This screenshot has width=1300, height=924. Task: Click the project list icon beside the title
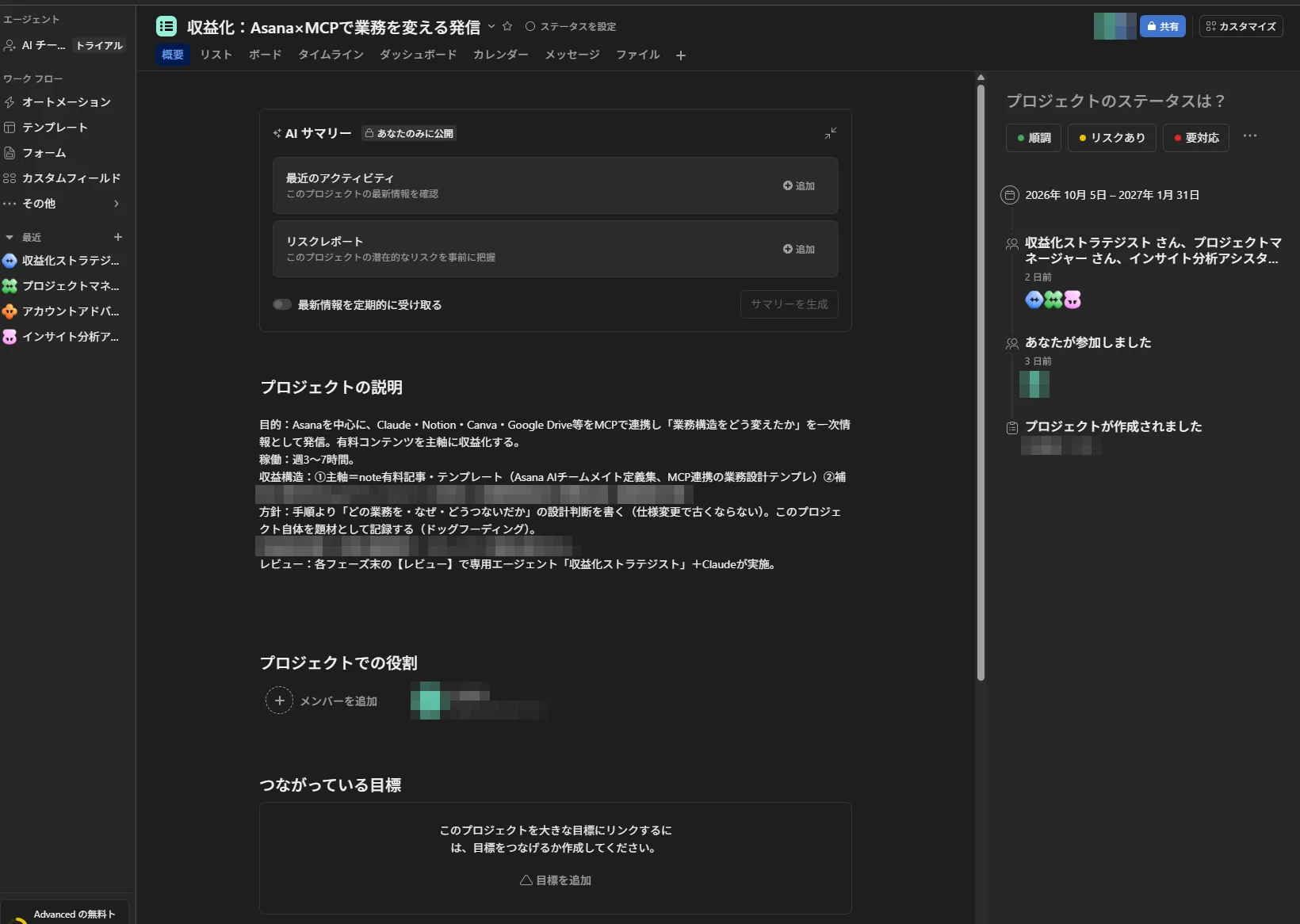point(166,26)
